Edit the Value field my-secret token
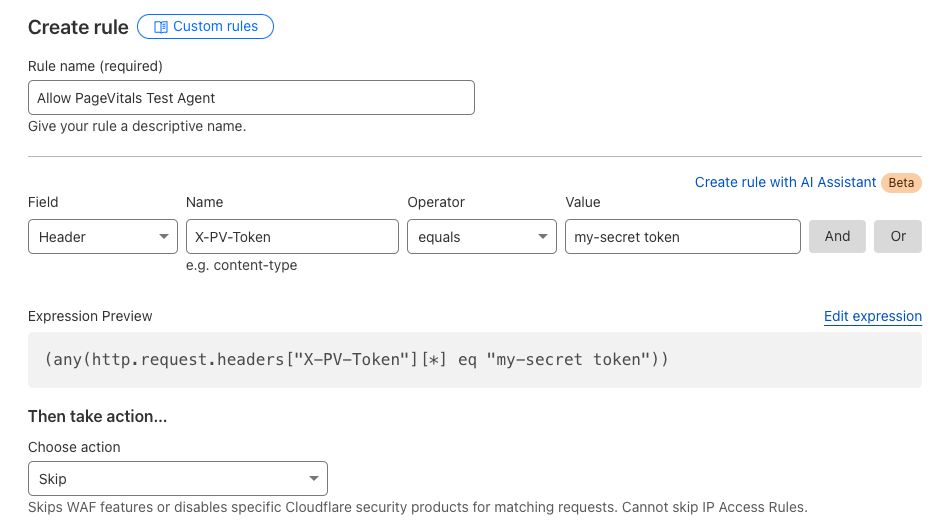Image resolution: width=950 pixels, height=526 pixels. [x=683, y=236]
